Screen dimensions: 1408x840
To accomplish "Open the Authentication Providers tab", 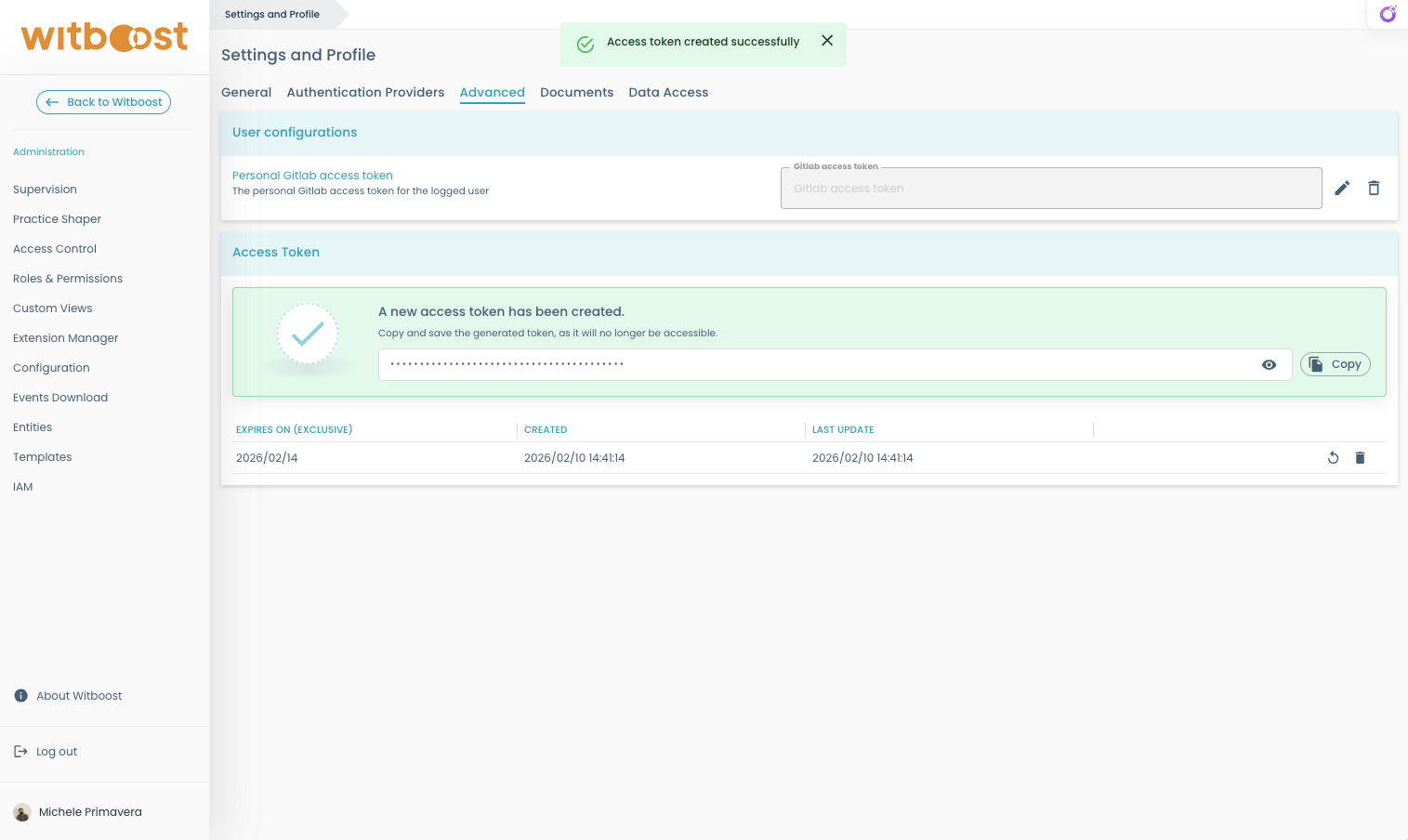I will tap(365, 92).
